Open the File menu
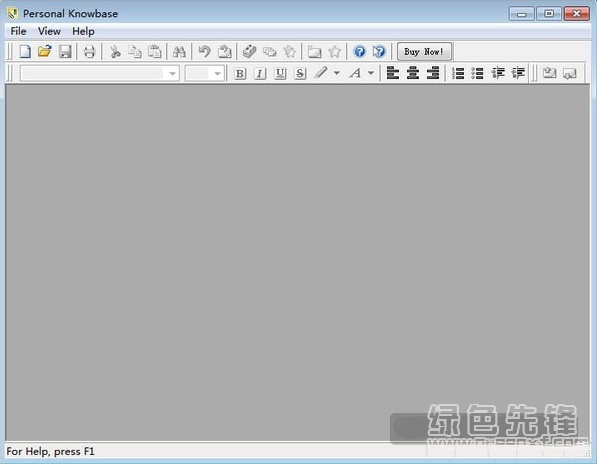 [18, 31]
